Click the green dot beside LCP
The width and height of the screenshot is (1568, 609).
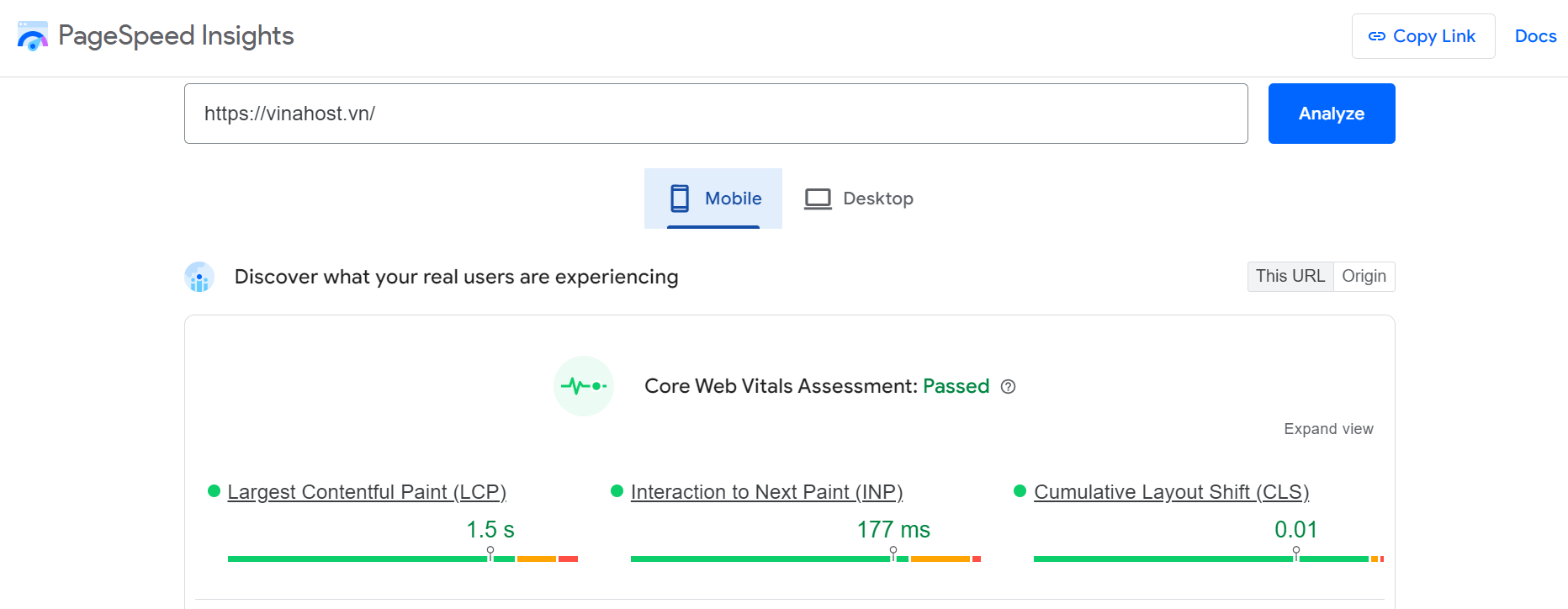pos(214,491)
